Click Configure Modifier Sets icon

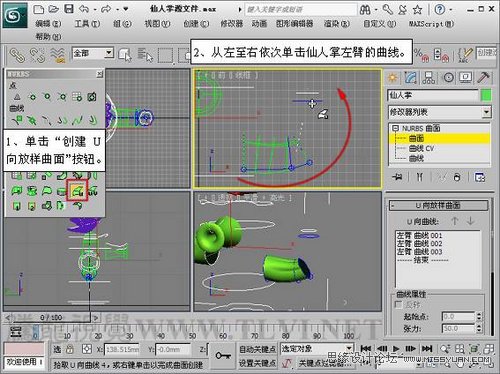480,177
